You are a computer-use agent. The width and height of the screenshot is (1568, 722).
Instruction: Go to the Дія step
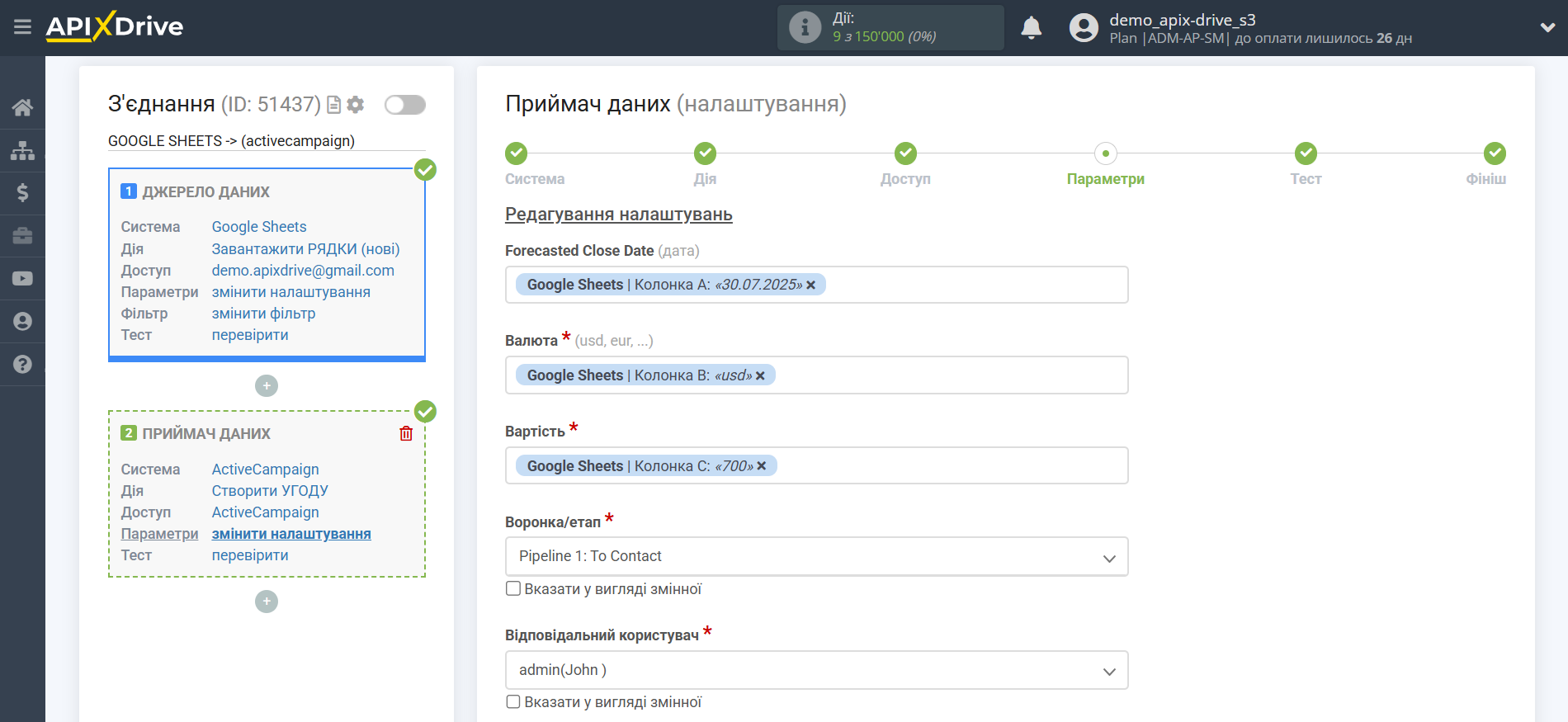705,153
